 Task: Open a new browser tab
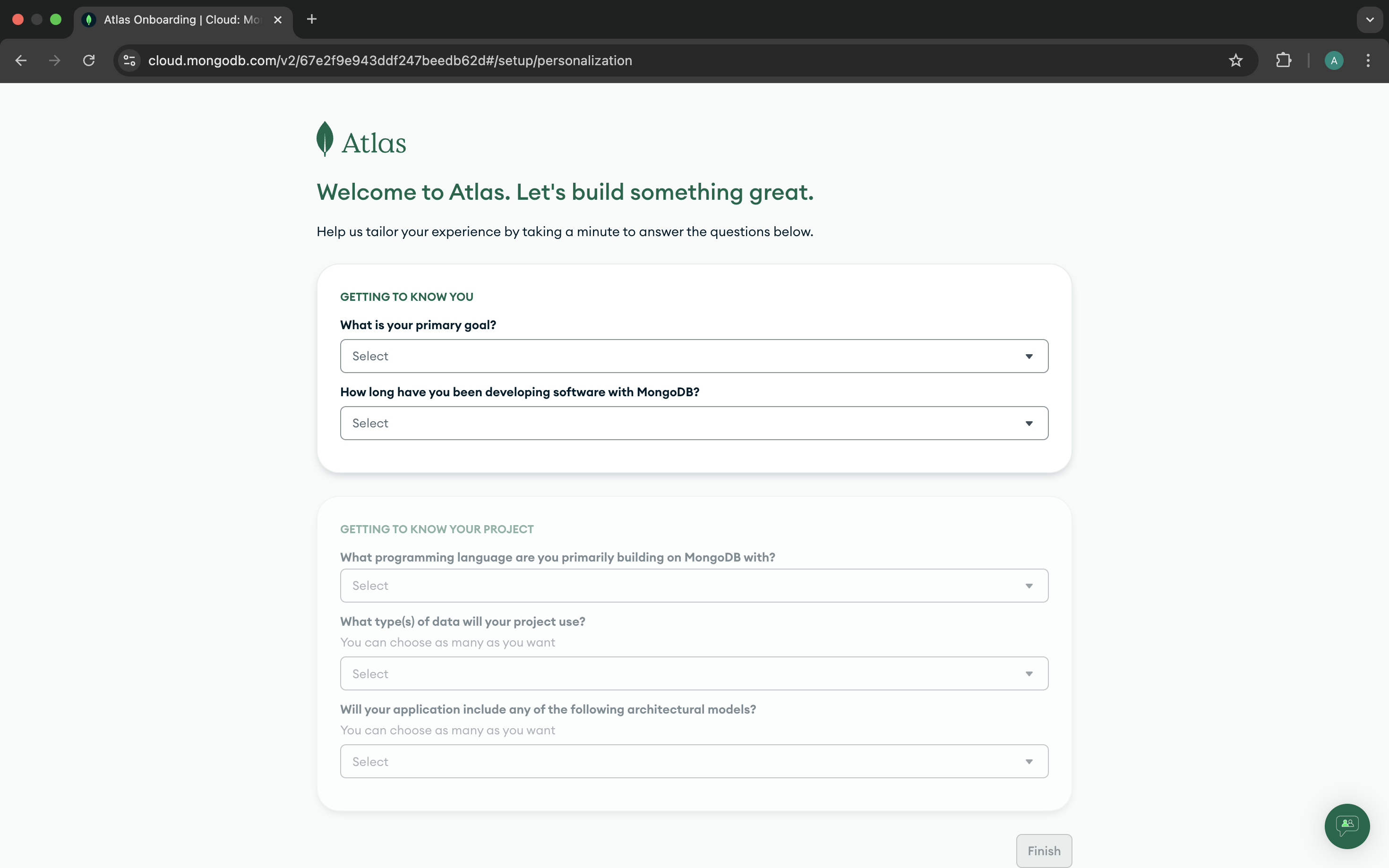[x=312, y=19]
